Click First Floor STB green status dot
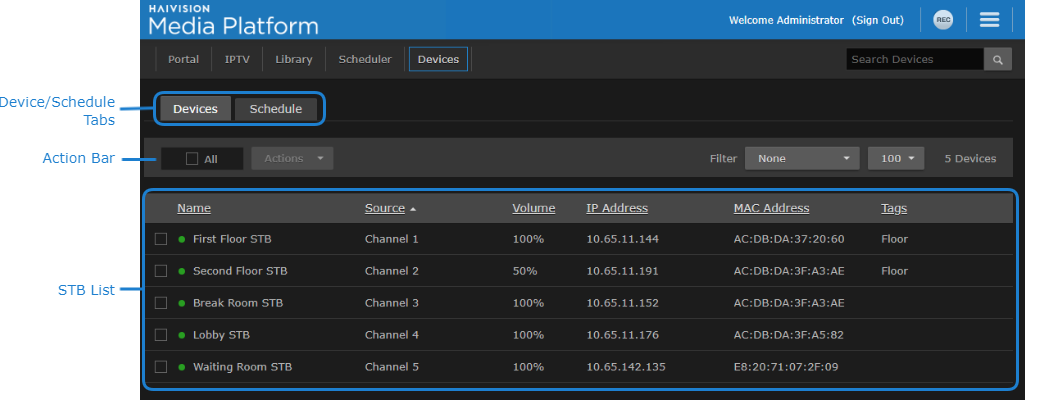The height and width of the screenshot is (420, 1045). [x=182, y=240]
